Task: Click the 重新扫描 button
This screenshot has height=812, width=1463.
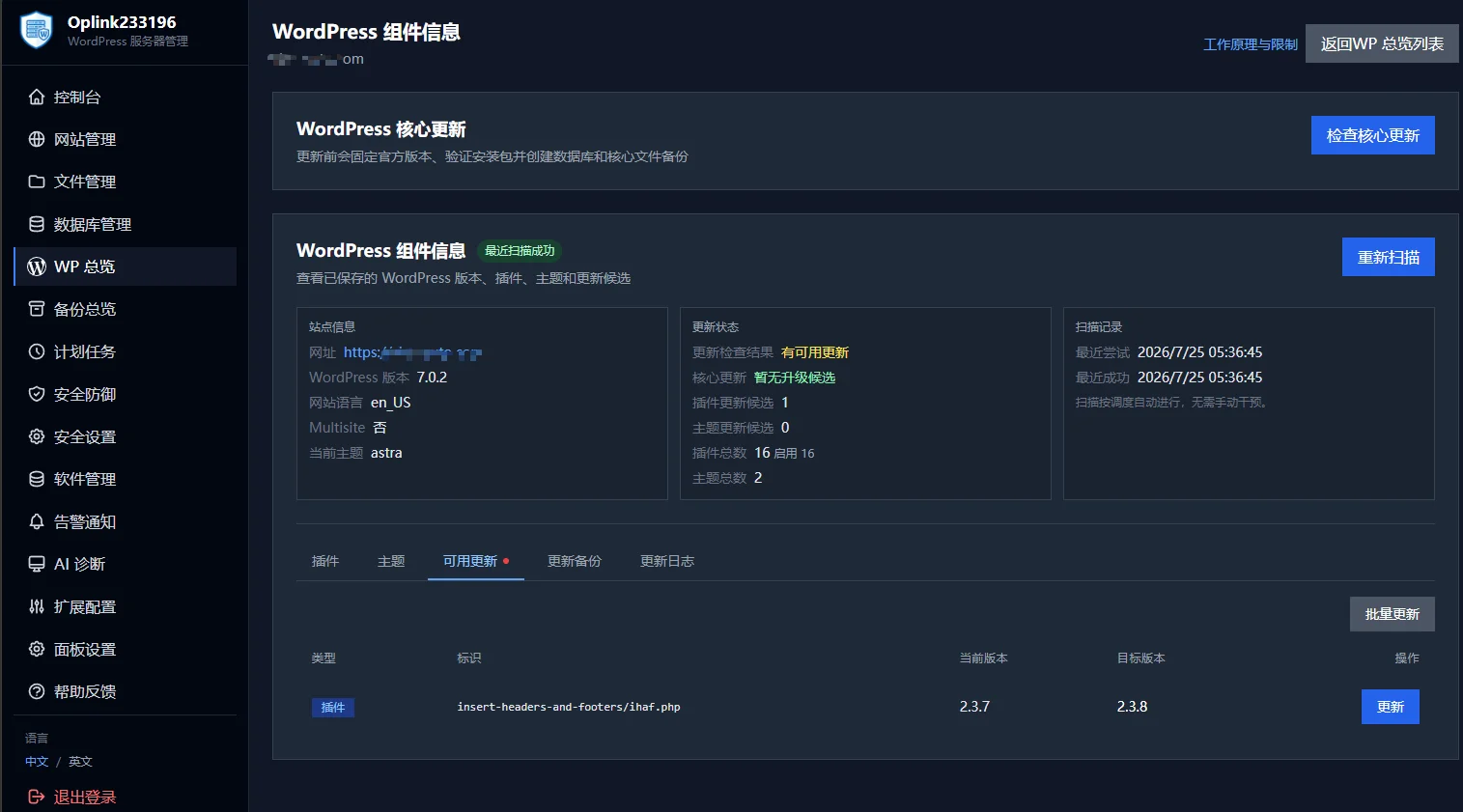Action: click(1389, 257)
